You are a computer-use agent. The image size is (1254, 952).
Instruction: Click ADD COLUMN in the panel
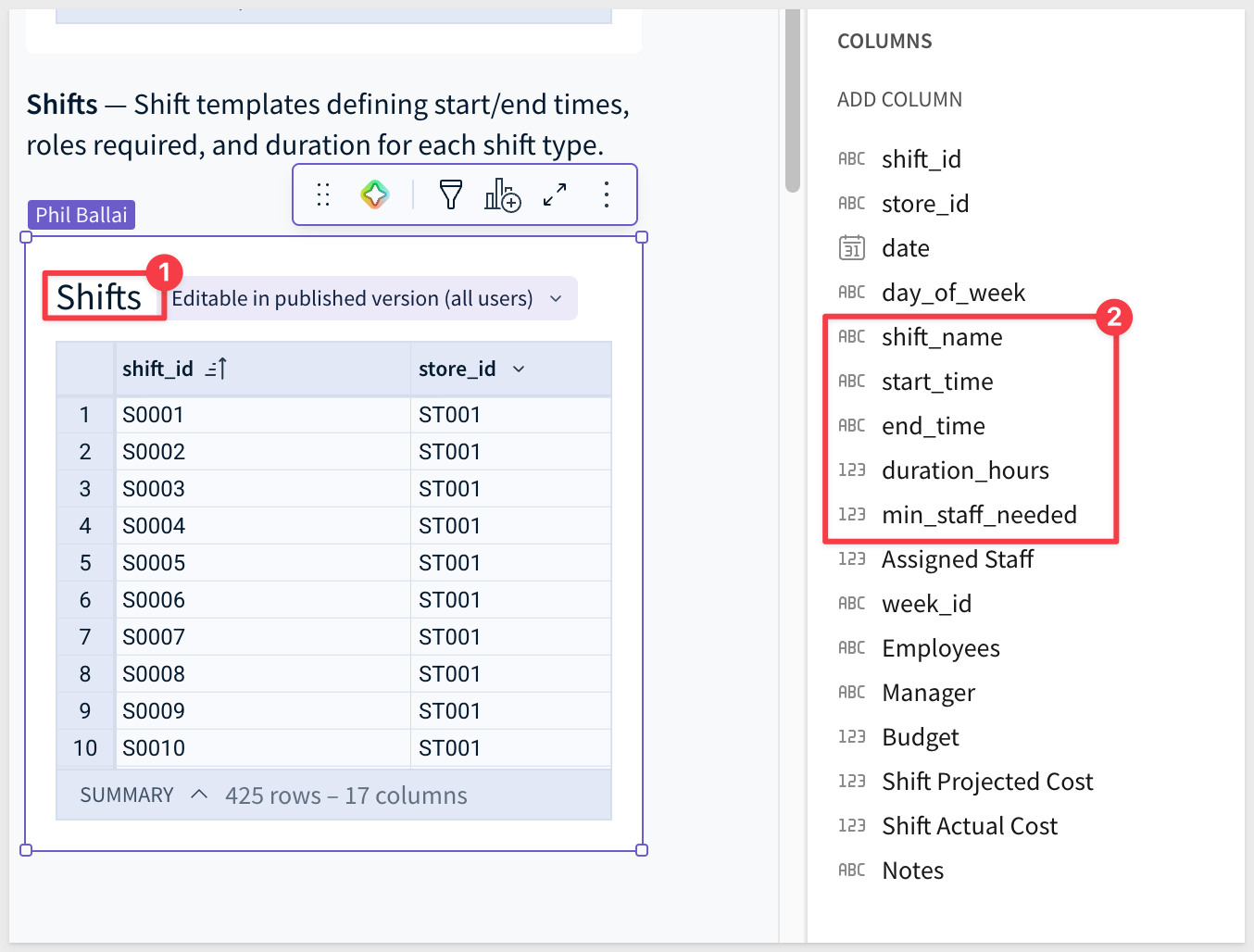pyautogui.click(x=900, y=99)
